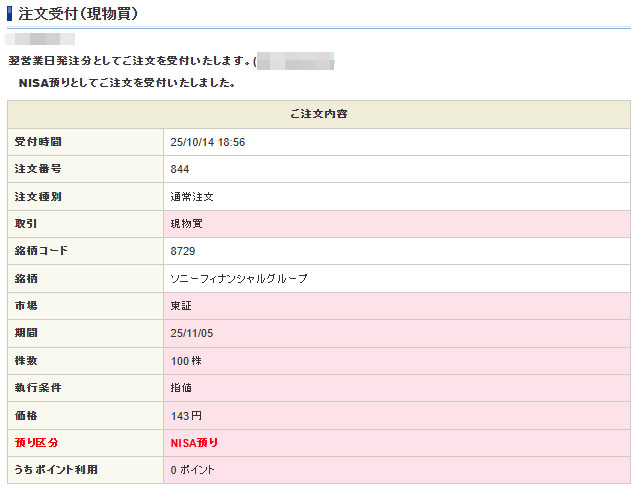Viewport: 638px width, 492px height.
Task: Select the order time value 25/10/14 18:56
Action: click(207, 142)
